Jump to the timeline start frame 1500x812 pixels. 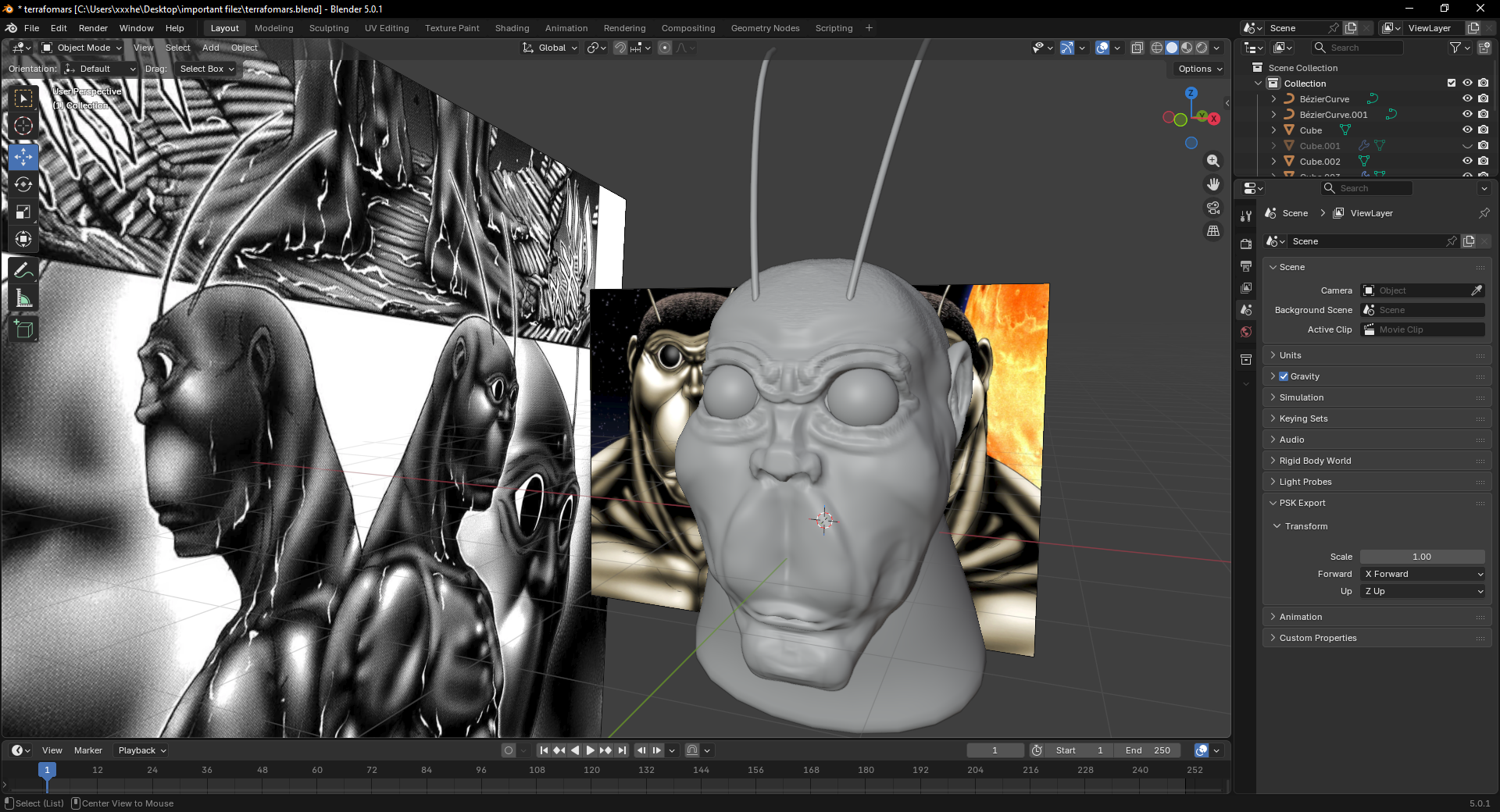point(544,750)
